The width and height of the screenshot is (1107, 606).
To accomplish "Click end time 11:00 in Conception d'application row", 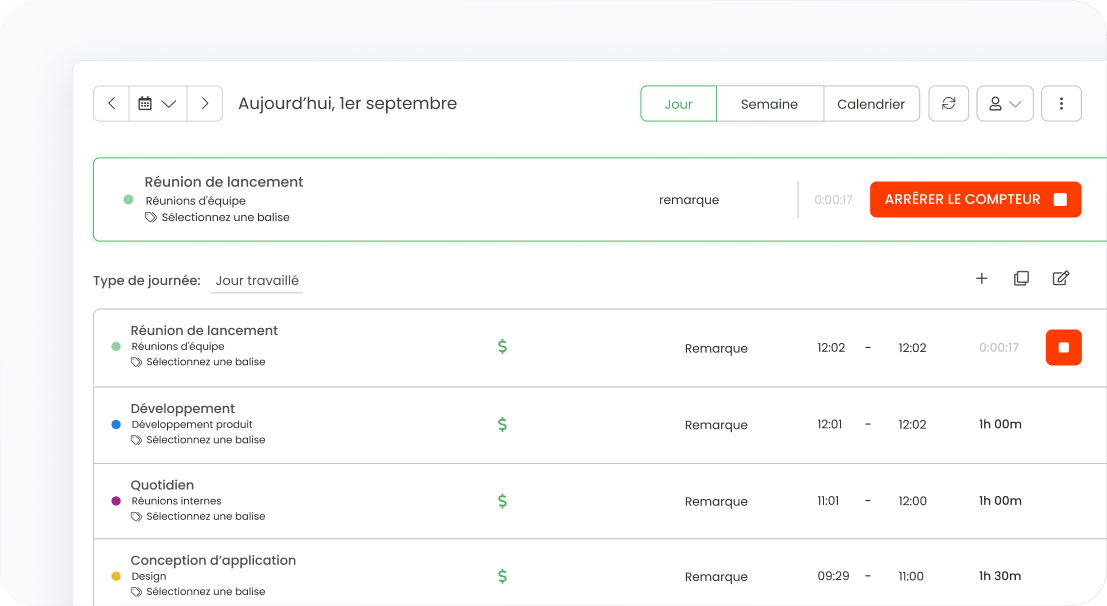I will pyautogui.click(x=911, y=576).
